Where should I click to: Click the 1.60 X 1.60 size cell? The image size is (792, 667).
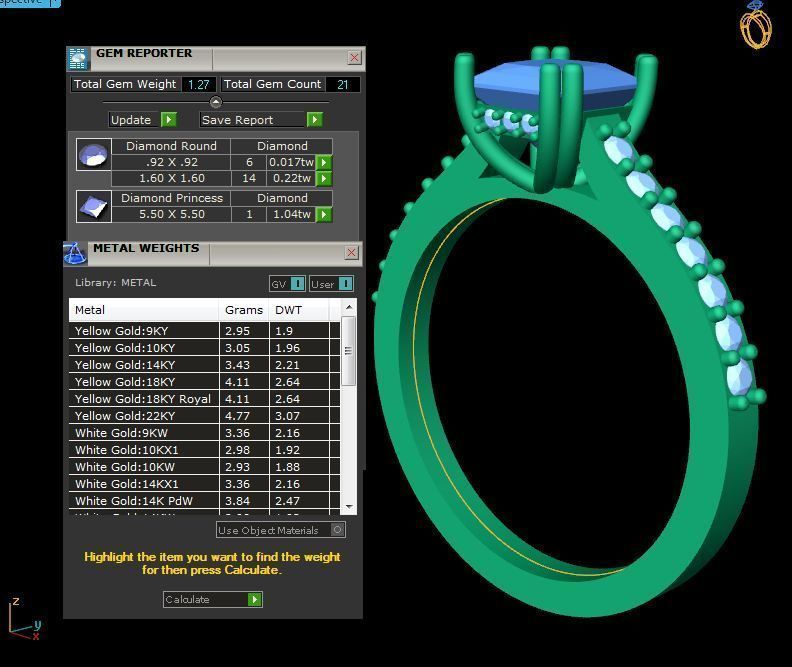pos(171,178)
